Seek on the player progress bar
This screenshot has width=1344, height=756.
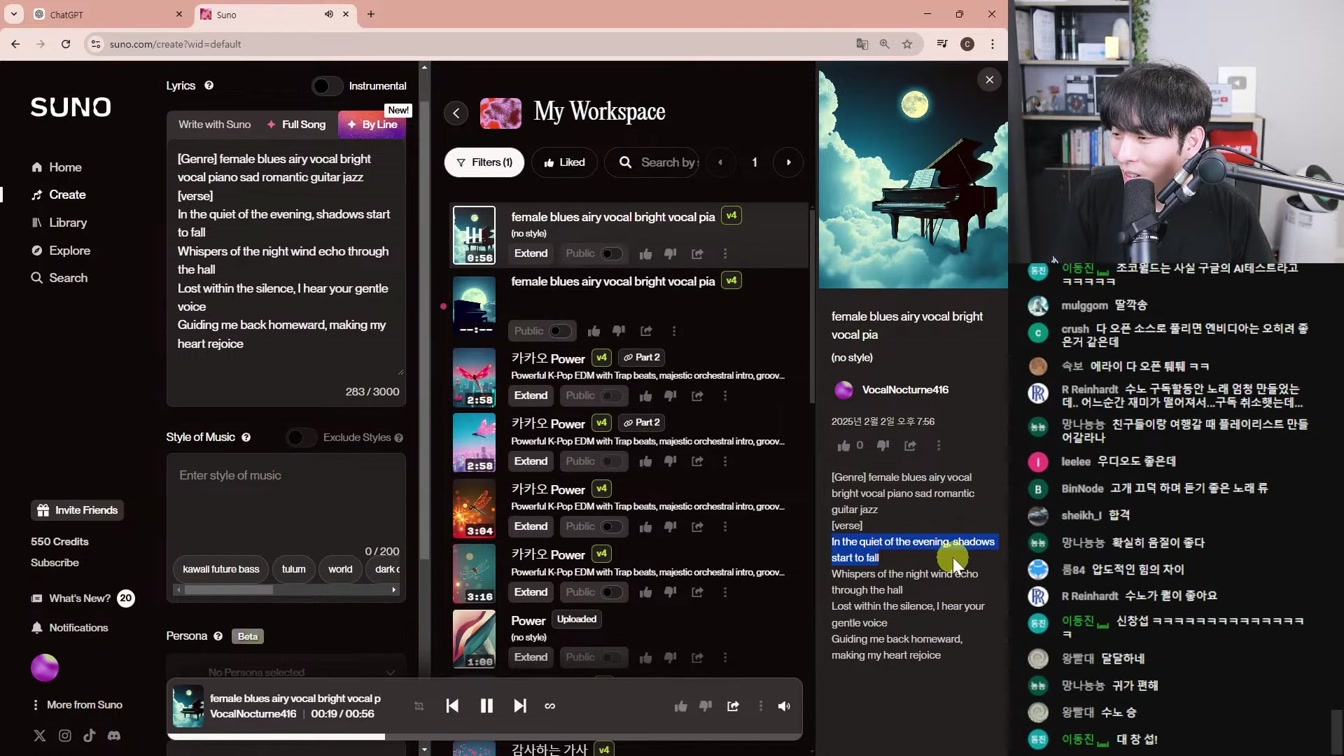coord(484,737)
